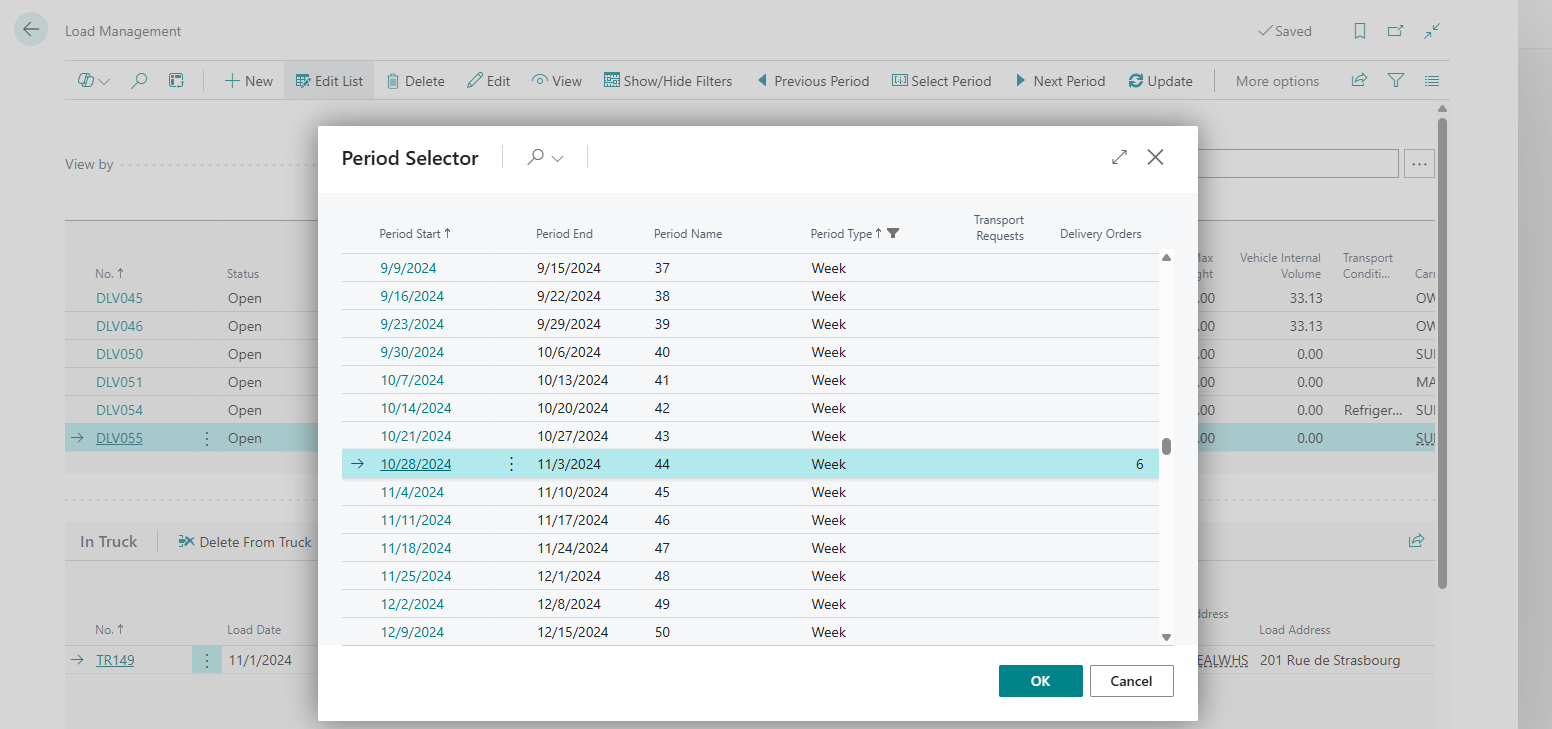This screenshot has height=729, width=1552.
Task: Open More options menu
Action: click(1277, 81)
